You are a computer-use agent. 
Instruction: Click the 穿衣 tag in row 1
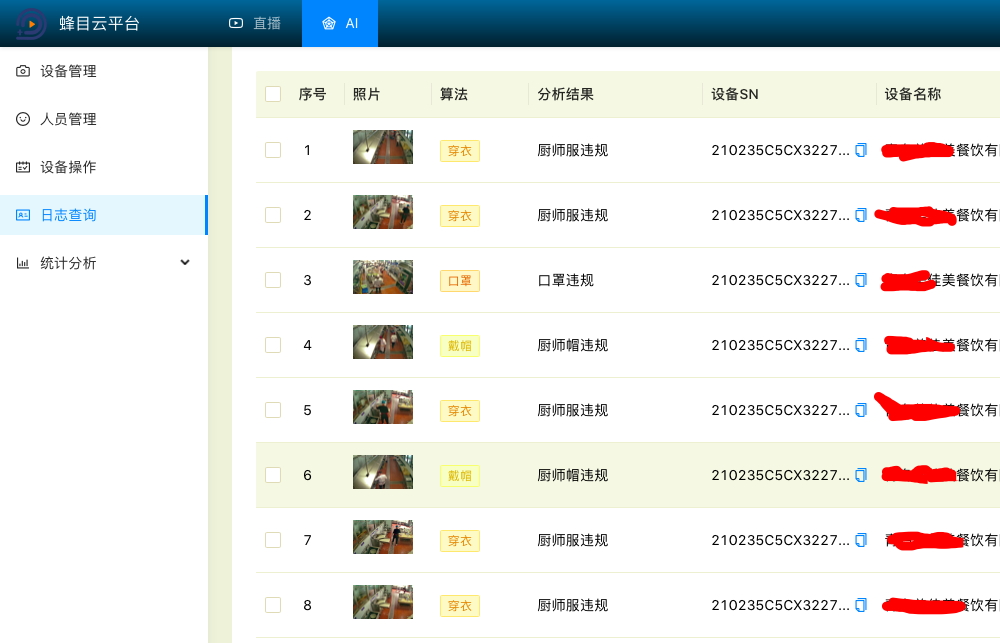[x=459, y=150]
